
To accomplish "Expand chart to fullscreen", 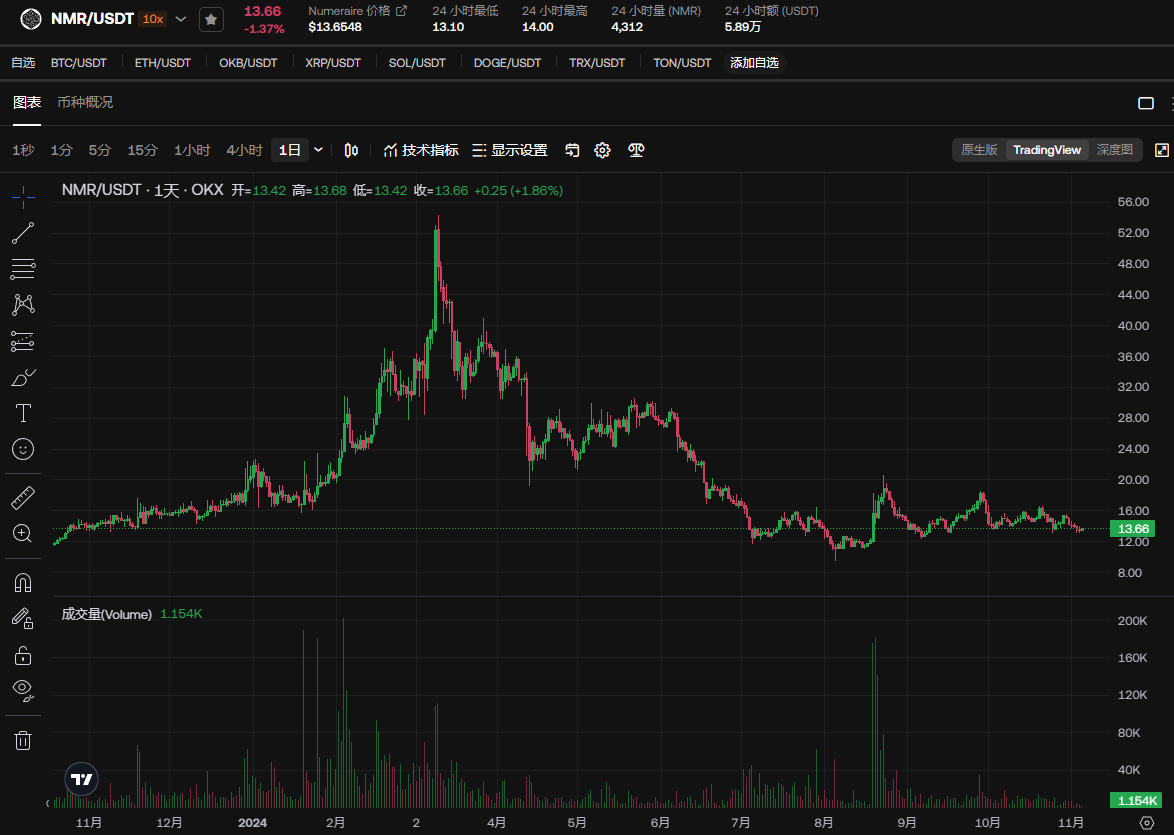I will pyautogui.click(x=1161, y=150).
